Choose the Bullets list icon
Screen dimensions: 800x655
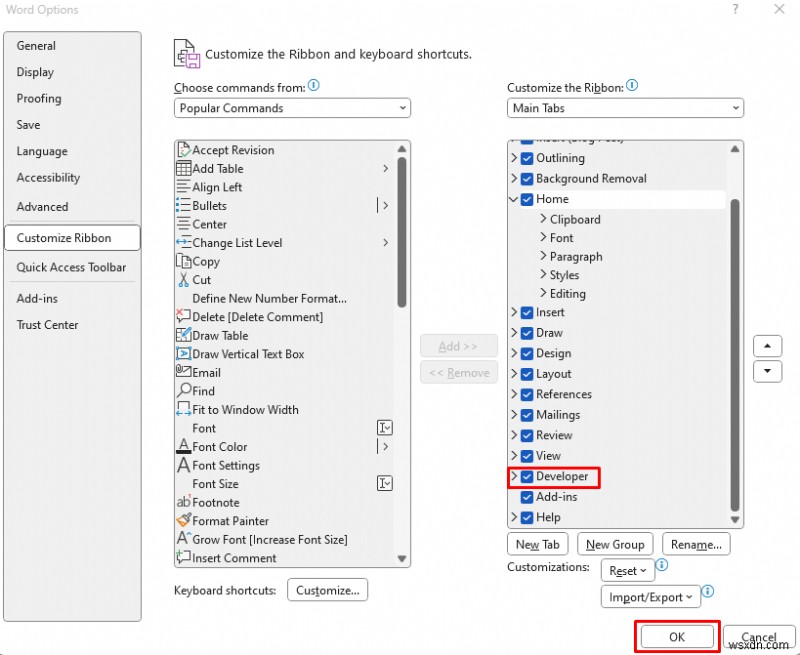pyautogui.click(x=183, y=205)
